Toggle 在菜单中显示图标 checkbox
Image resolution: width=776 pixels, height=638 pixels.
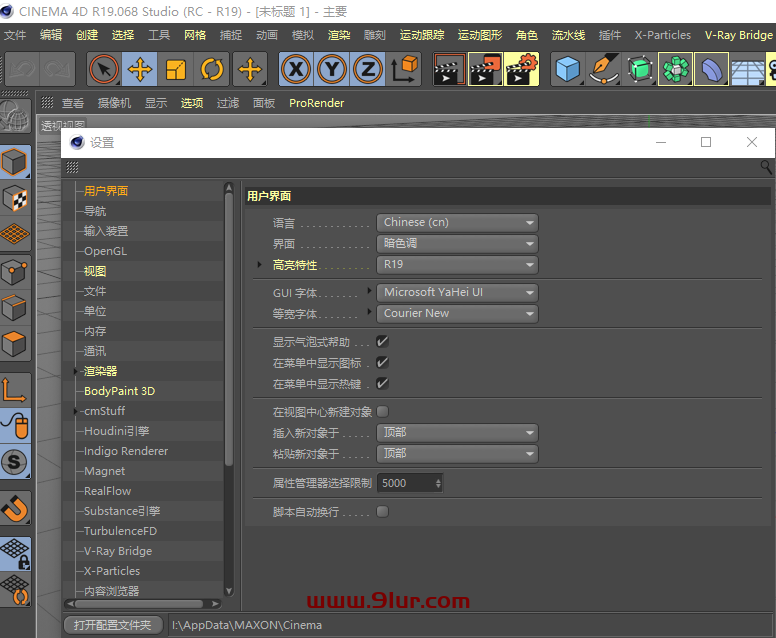pyautogui.click(x=382, y=363)
